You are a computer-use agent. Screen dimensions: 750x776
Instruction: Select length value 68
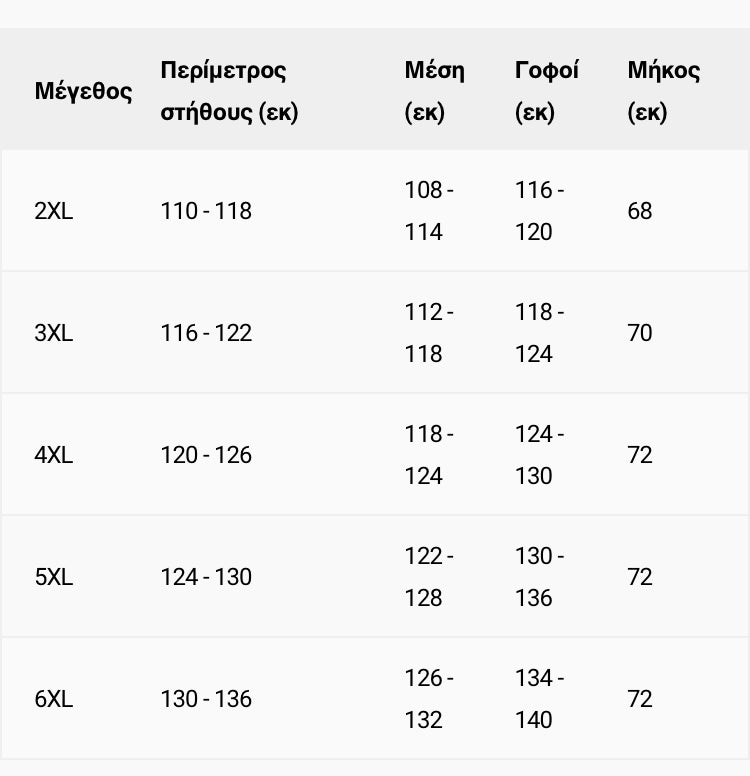[640, 211]
